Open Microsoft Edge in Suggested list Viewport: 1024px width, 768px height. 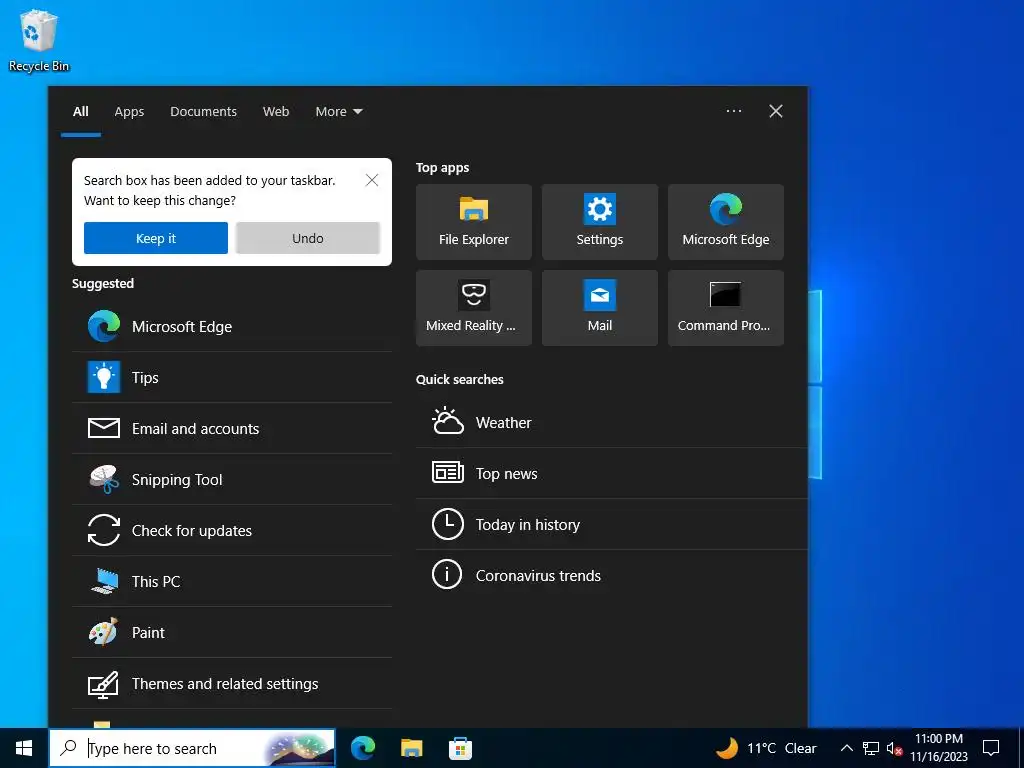[x=232, y=327]
